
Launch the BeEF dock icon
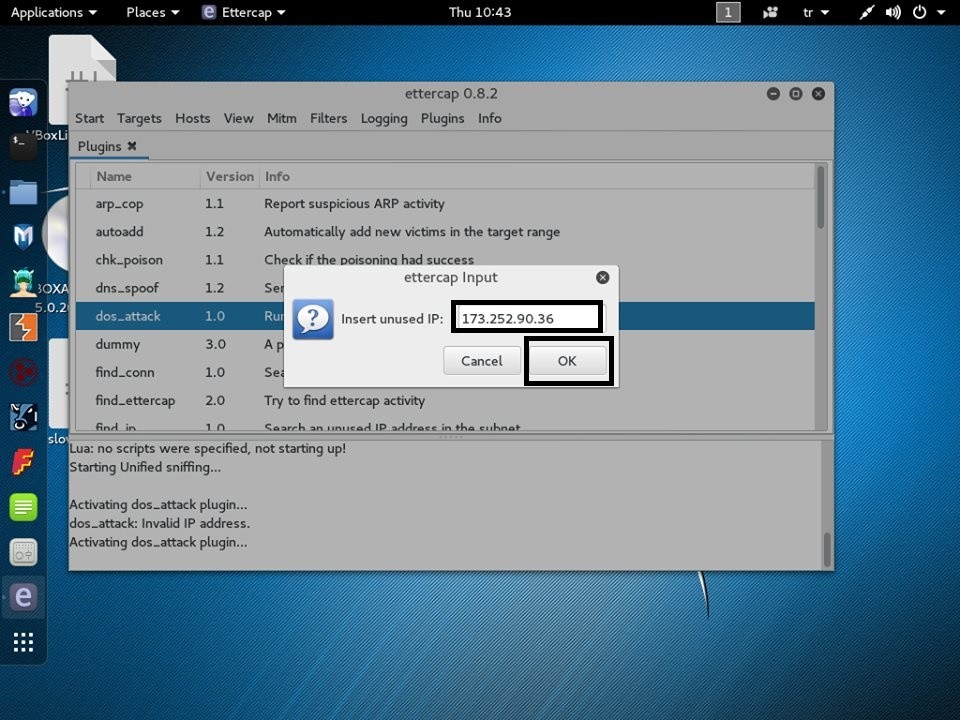coord(23,417)
